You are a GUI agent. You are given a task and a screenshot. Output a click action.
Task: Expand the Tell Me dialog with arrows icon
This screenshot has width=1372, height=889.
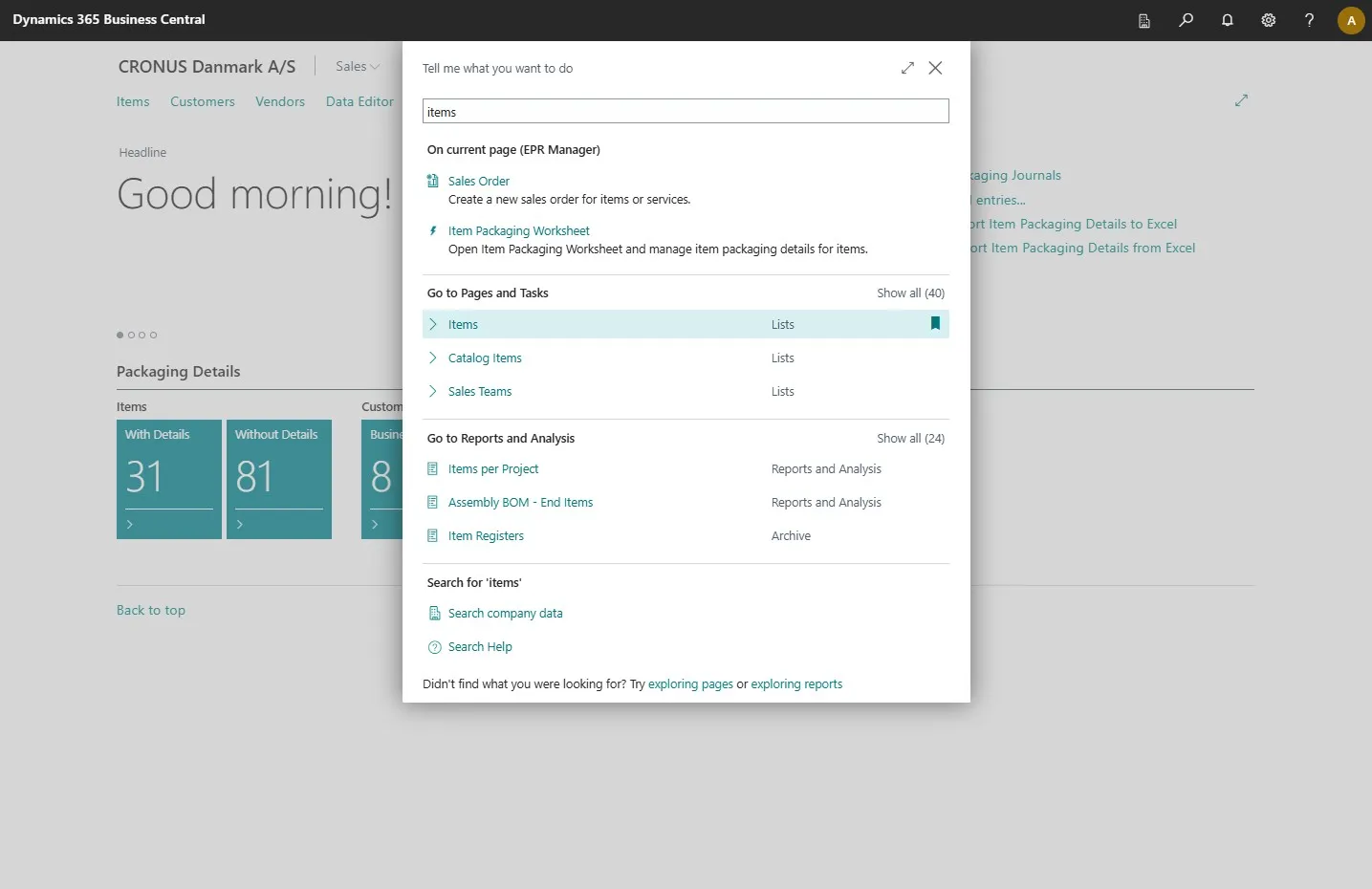[907, 68]
